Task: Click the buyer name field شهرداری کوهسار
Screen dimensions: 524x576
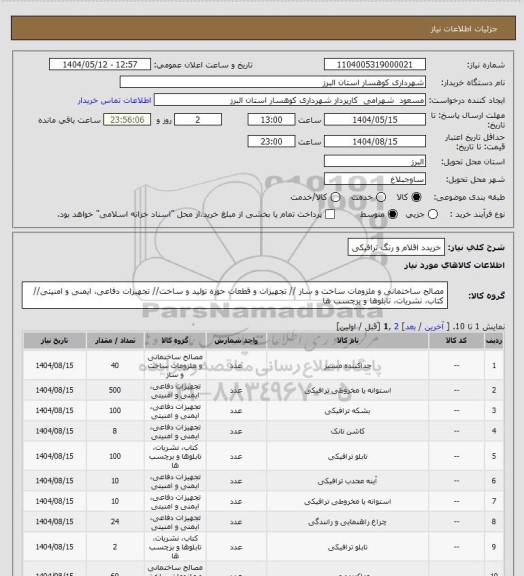Action: 273,82
